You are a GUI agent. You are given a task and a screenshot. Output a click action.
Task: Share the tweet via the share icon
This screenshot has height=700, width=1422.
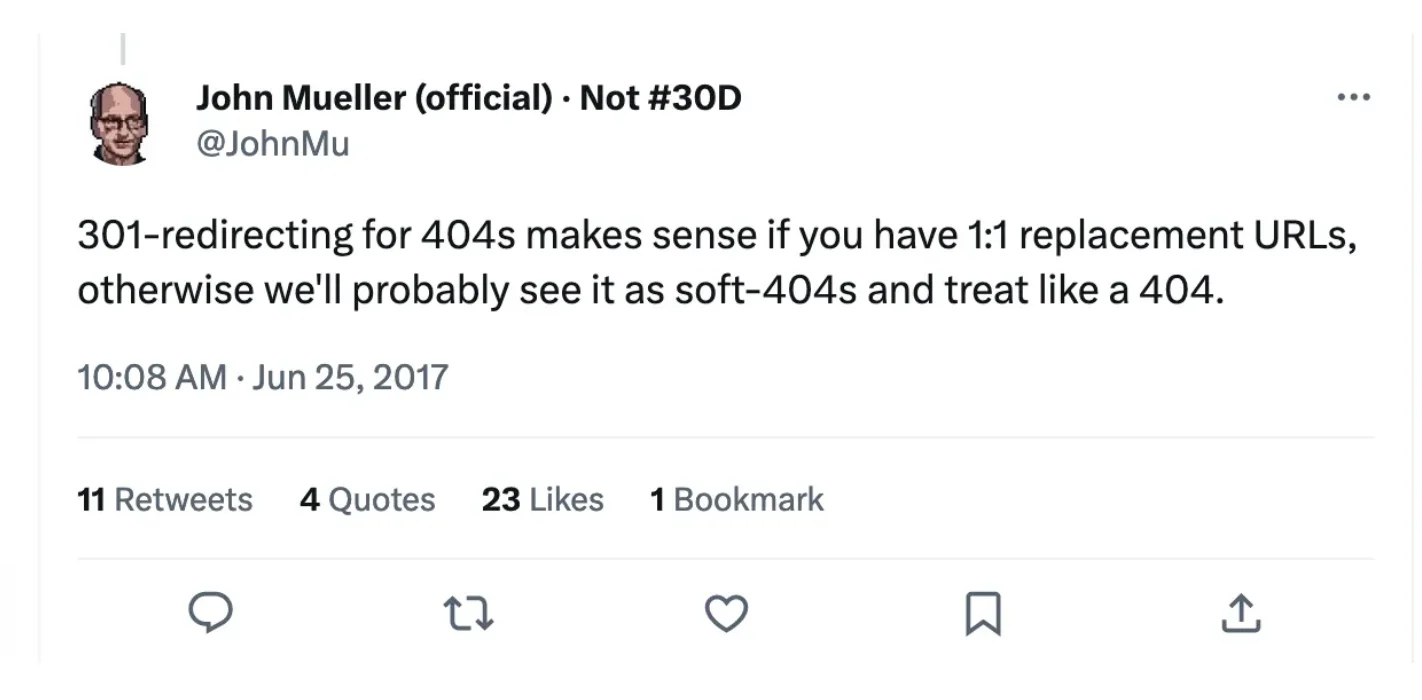point(1240,613)
